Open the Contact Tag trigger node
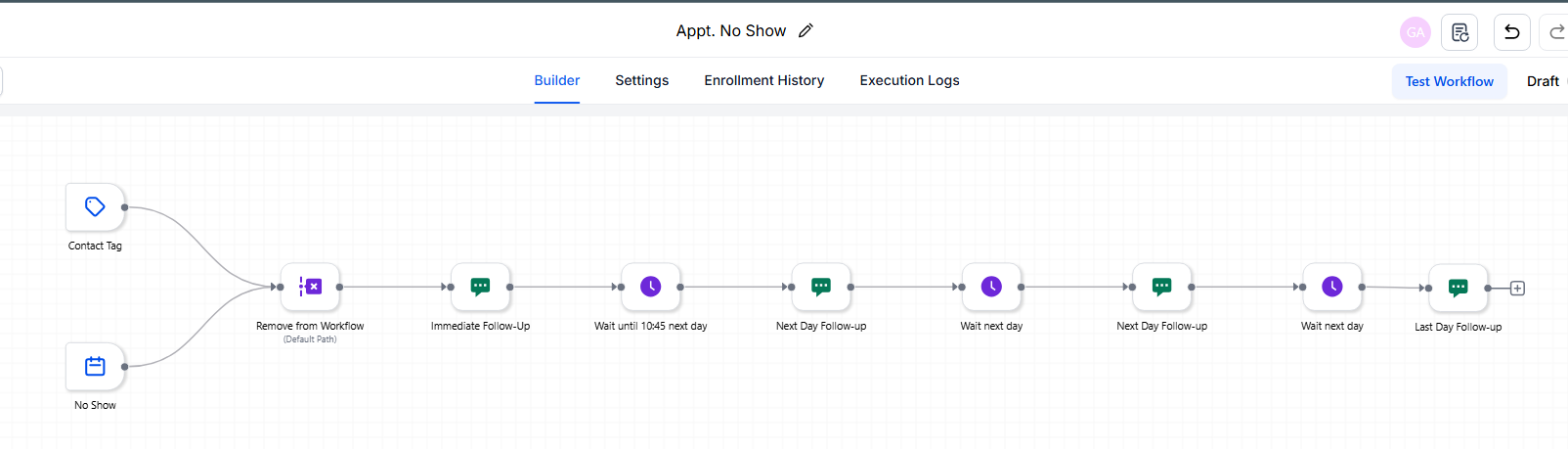The image size is (1568, 449). [x=95, y=207]
